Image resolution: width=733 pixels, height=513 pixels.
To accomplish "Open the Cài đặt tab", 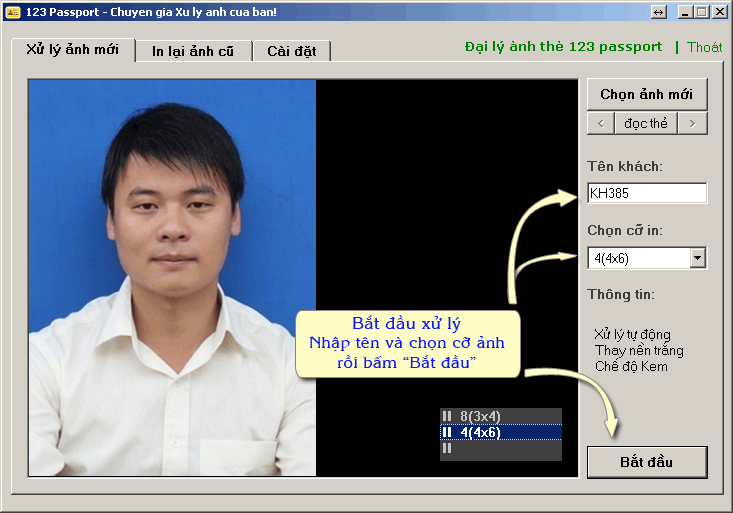I will [x=291, y=51].
